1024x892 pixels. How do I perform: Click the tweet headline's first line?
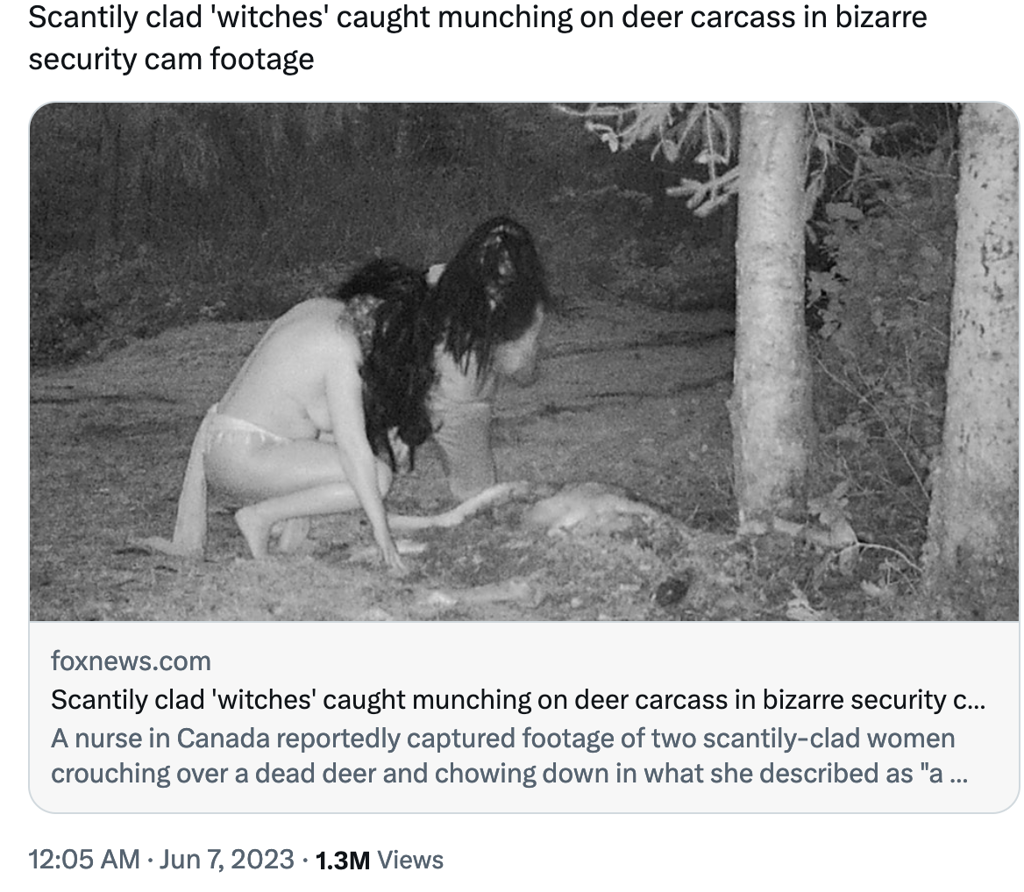tap(478, 18)
